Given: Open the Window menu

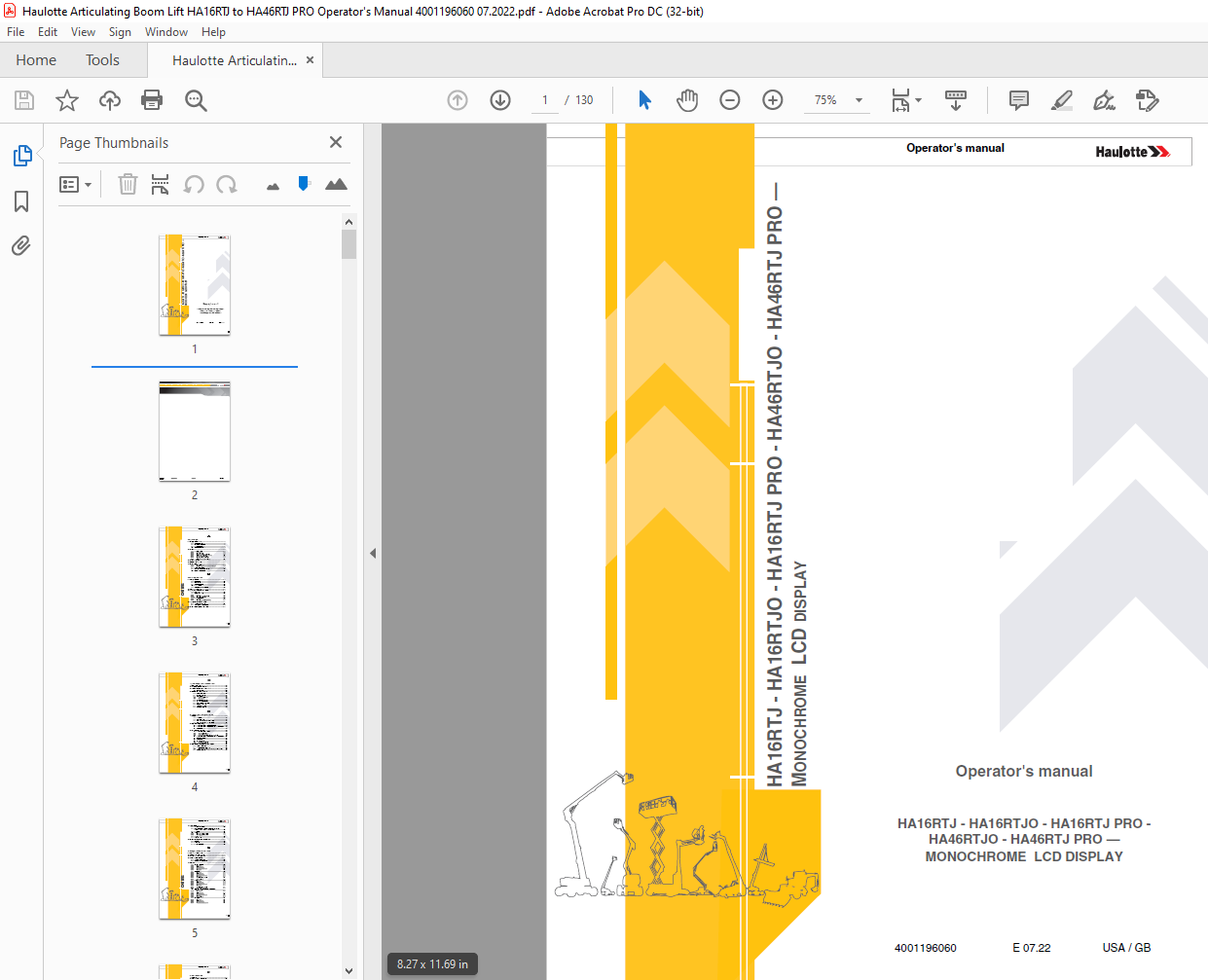Looking at the screenshot, I should coord(166,32).
